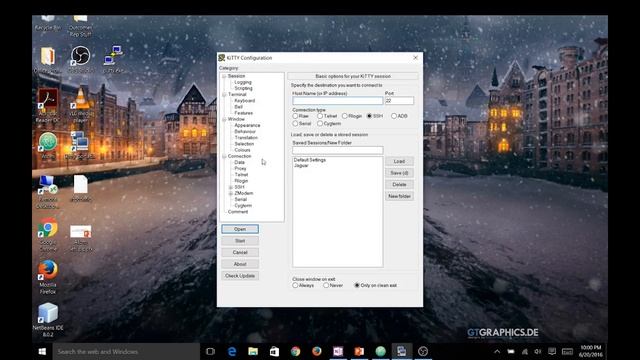The width and height of the screenshot is (640, 360).
Task: Open the Colours category
Action: pyautogui.click(x=242, y=150)
